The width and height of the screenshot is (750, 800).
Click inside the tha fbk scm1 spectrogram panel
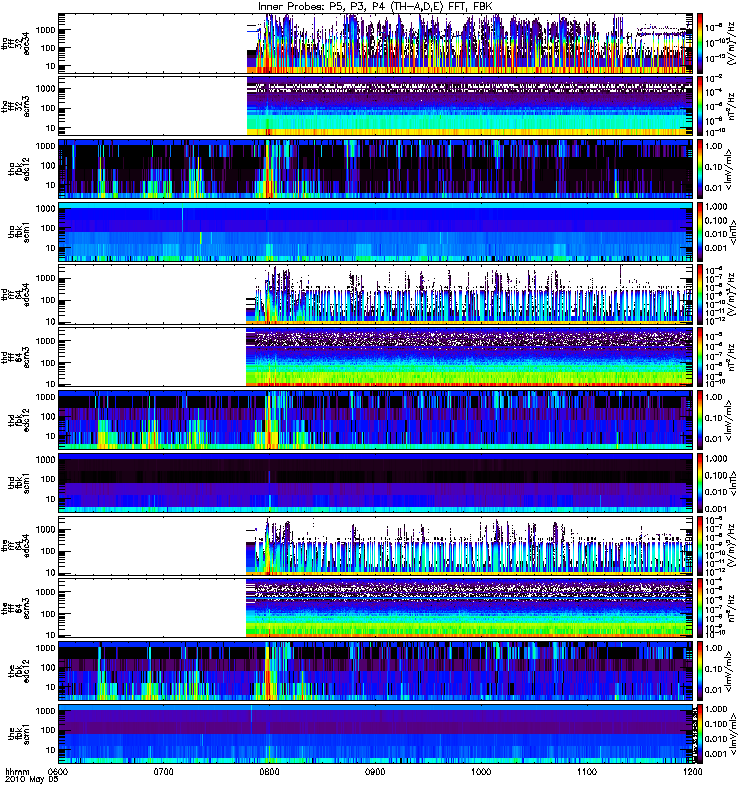375,232
